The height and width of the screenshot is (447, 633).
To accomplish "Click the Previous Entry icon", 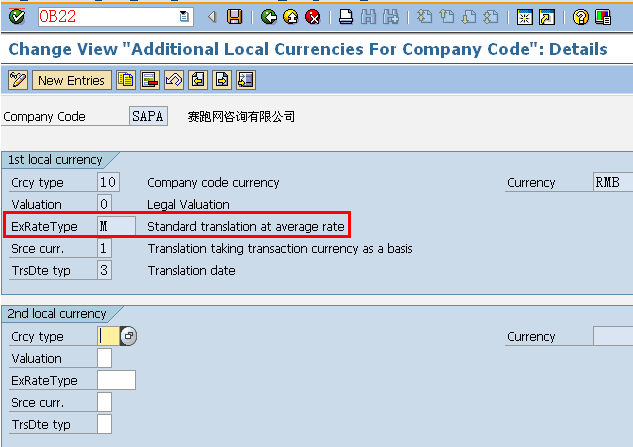I will pos(198,80).
